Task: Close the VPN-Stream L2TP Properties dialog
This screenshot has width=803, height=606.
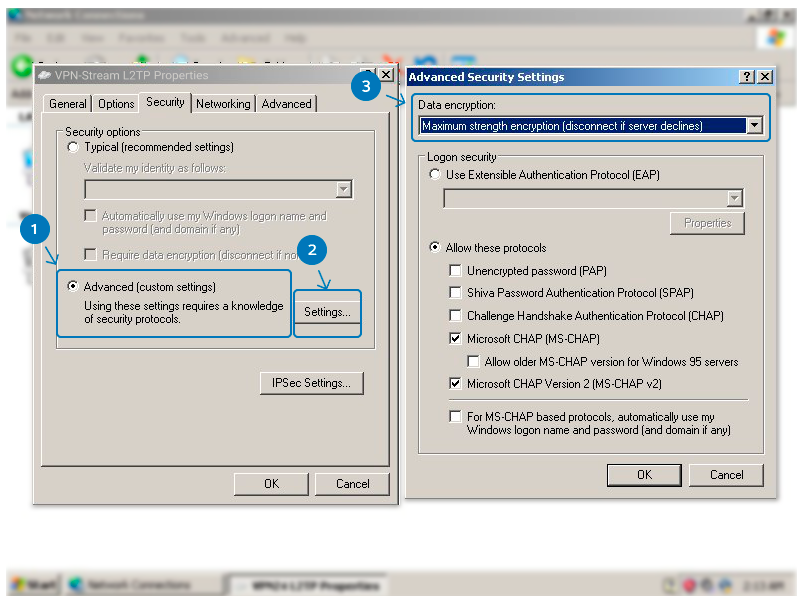Action: point(386,75)
